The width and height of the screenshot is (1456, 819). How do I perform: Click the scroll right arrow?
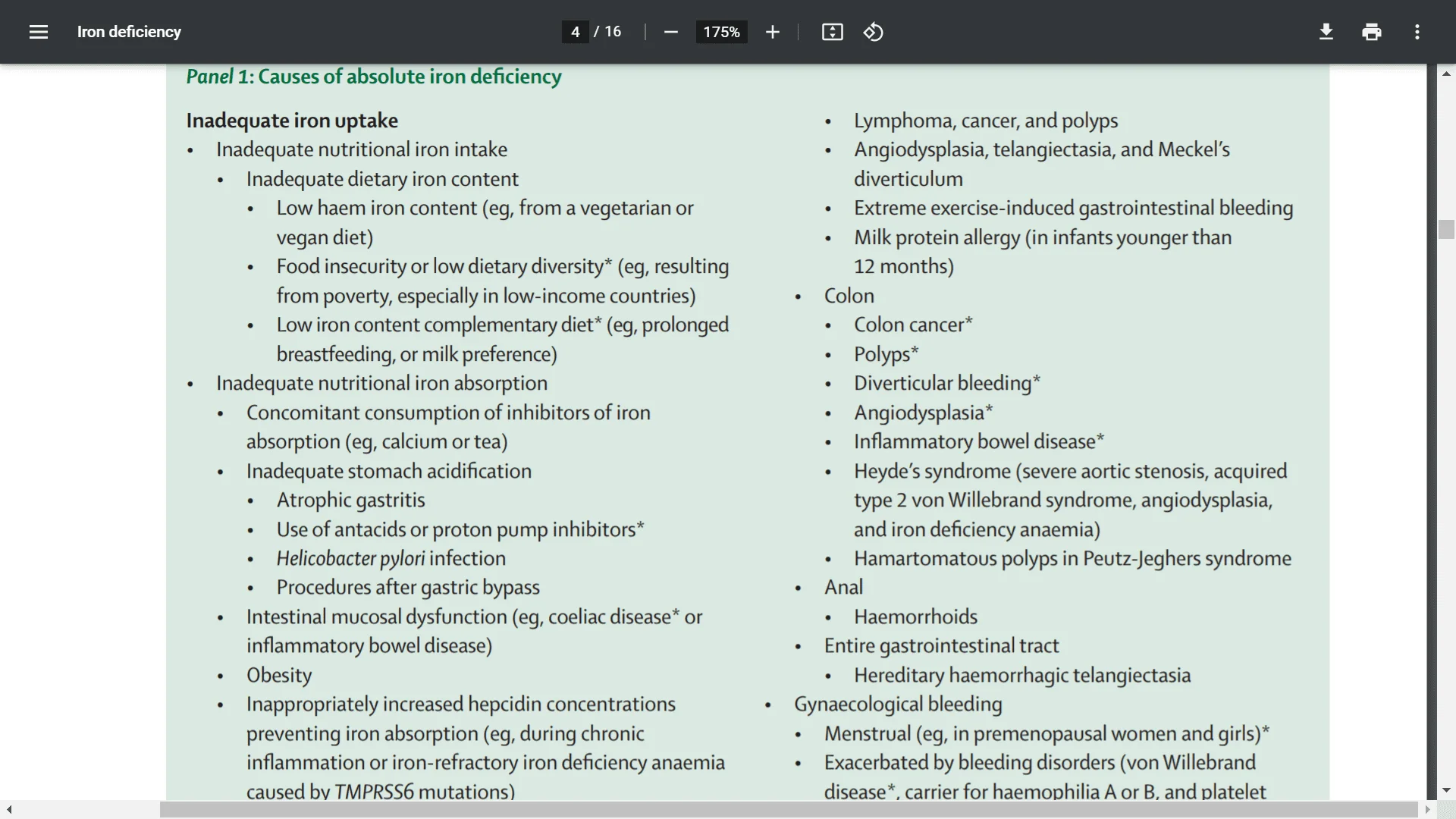(1427, 810)
